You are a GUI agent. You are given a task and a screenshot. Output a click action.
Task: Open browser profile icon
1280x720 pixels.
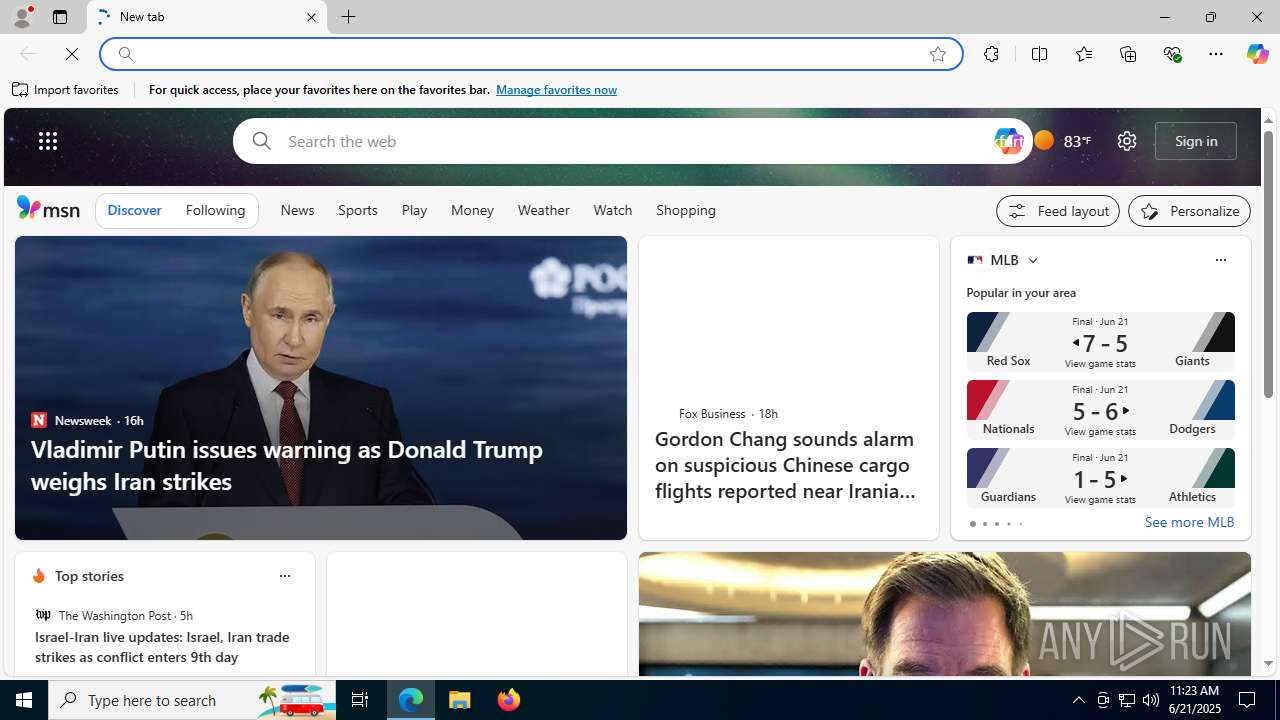[x=21, y=17]
